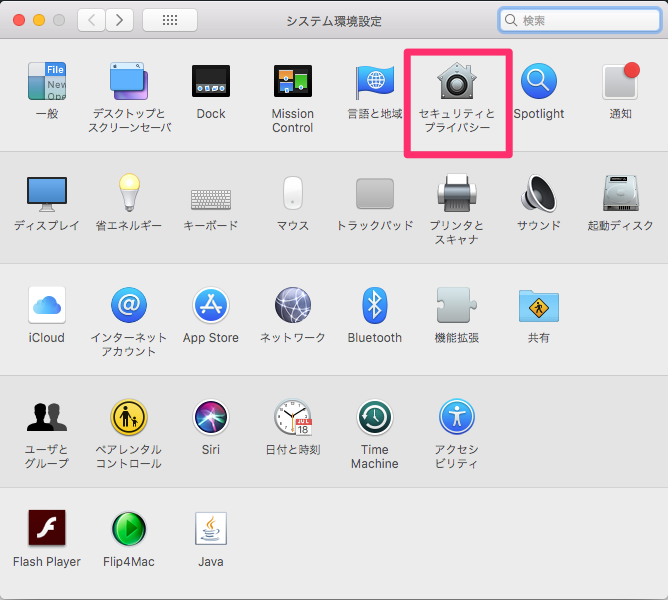Open セキュリティとプライバシー house icon
The image size is (668, 600).
[457, 81]
